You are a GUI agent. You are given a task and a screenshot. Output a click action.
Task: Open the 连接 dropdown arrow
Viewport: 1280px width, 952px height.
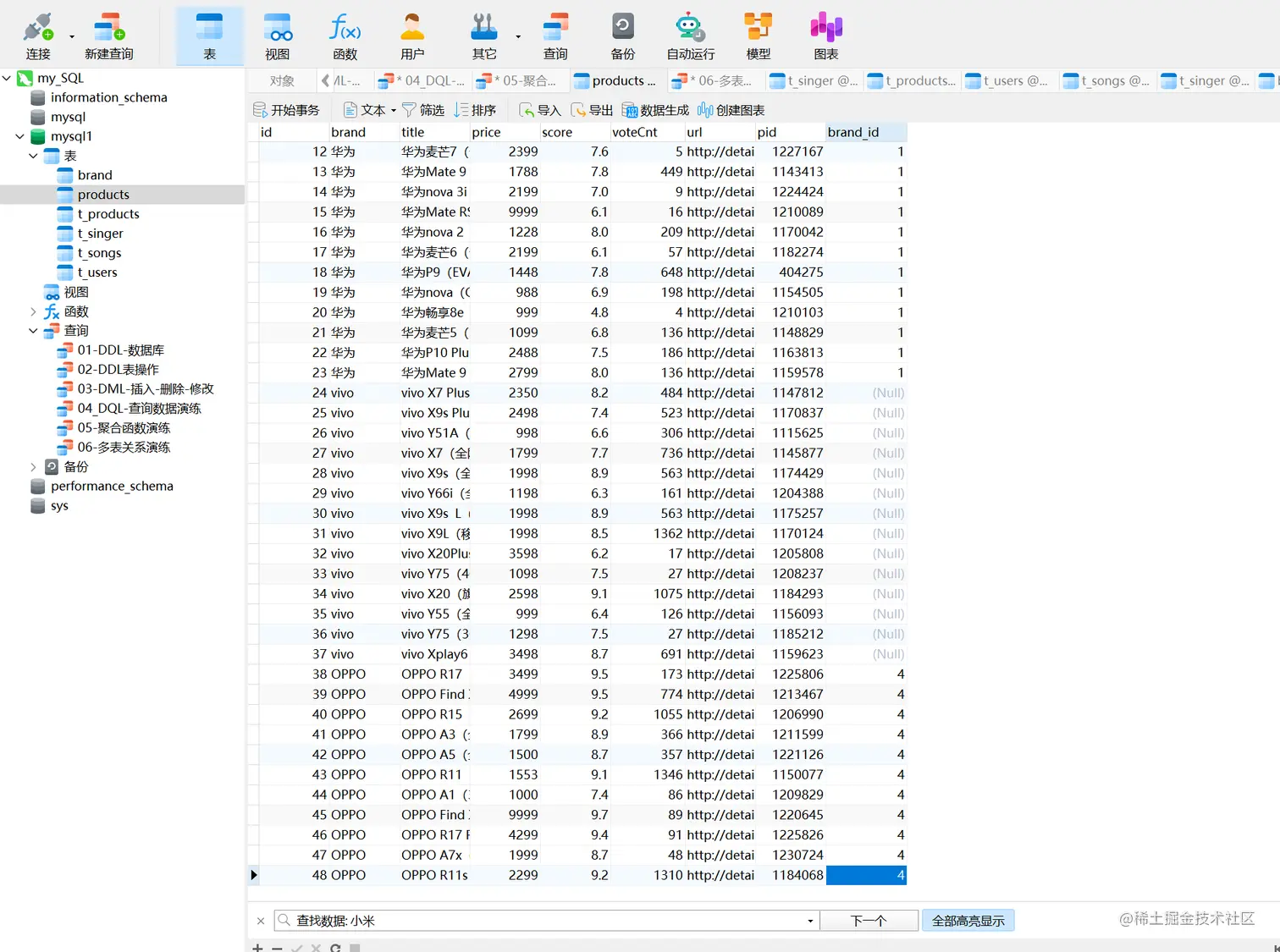pos(72,36)
